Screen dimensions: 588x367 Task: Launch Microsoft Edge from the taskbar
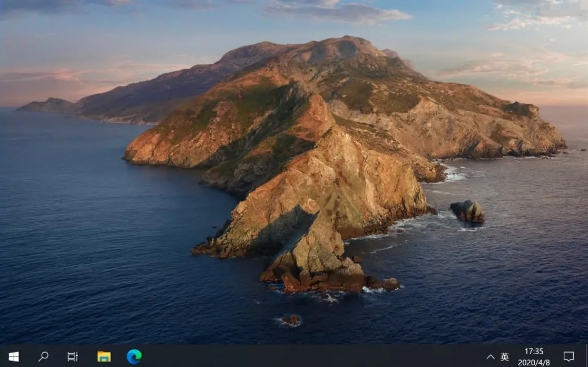click(134, 357)
